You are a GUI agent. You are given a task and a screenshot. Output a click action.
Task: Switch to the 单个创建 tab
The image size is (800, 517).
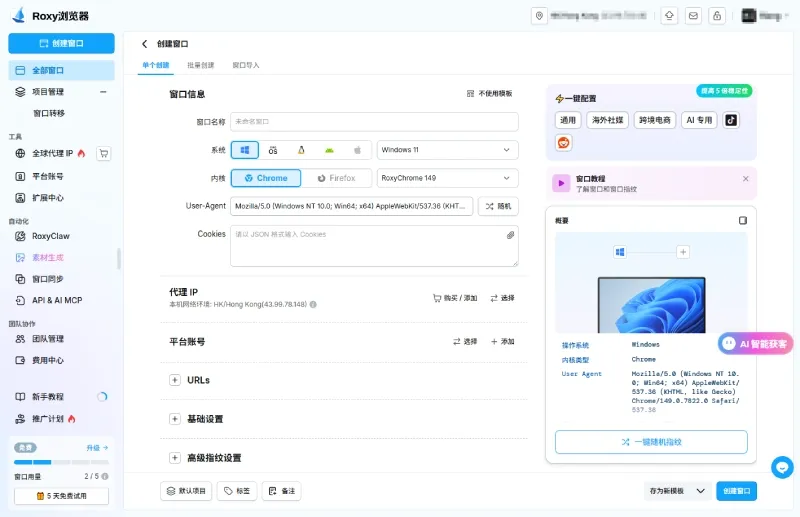point(156,65)
